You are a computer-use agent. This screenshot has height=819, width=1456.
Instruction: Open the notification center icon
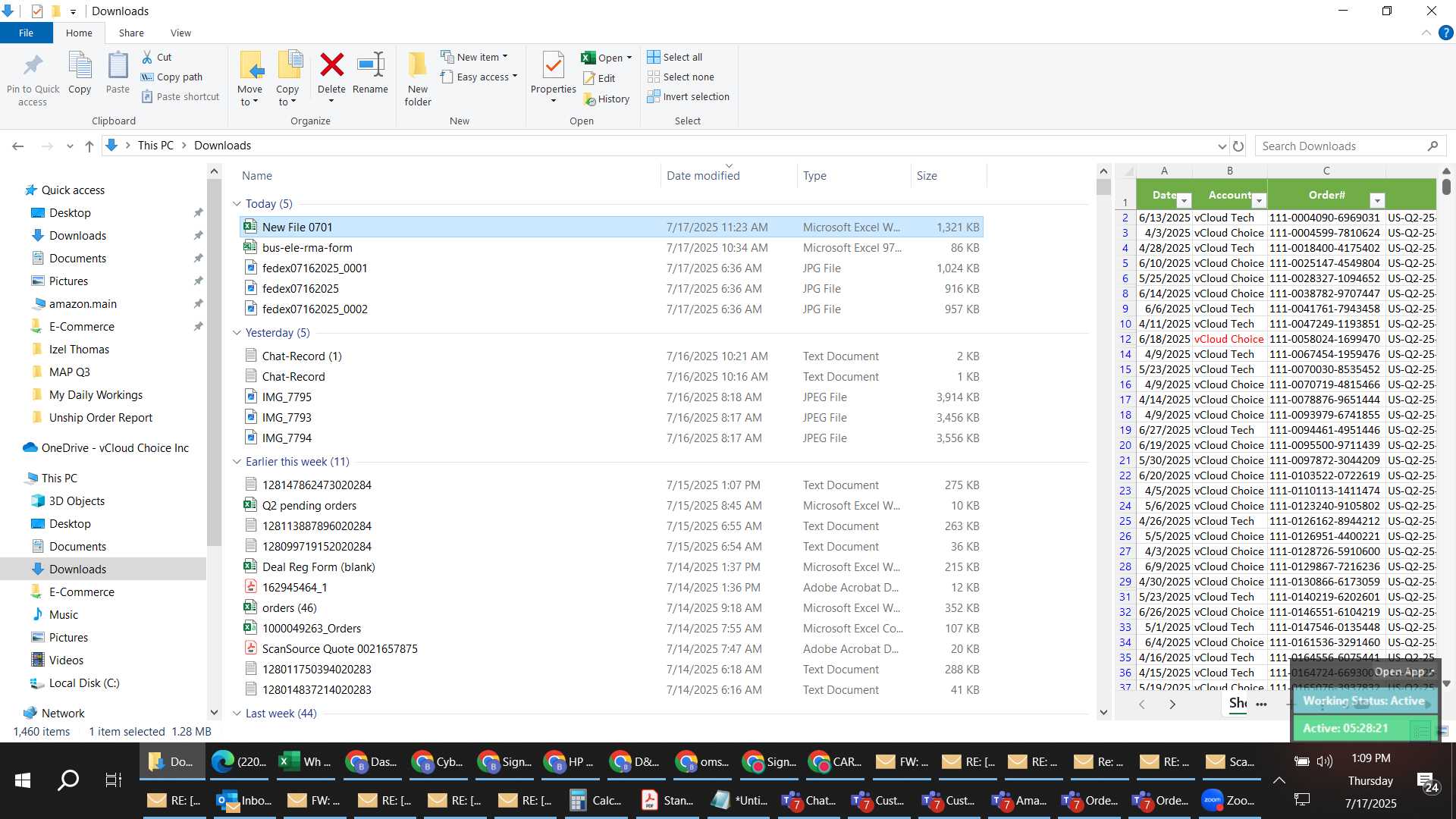pos(1427,781)
